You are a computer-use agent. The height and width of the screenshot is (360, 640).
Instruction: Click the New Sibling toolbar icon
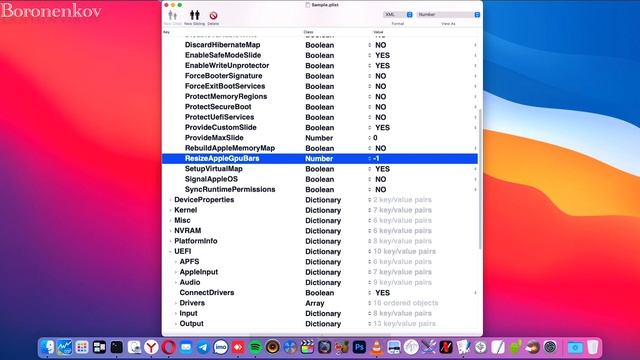194,16
